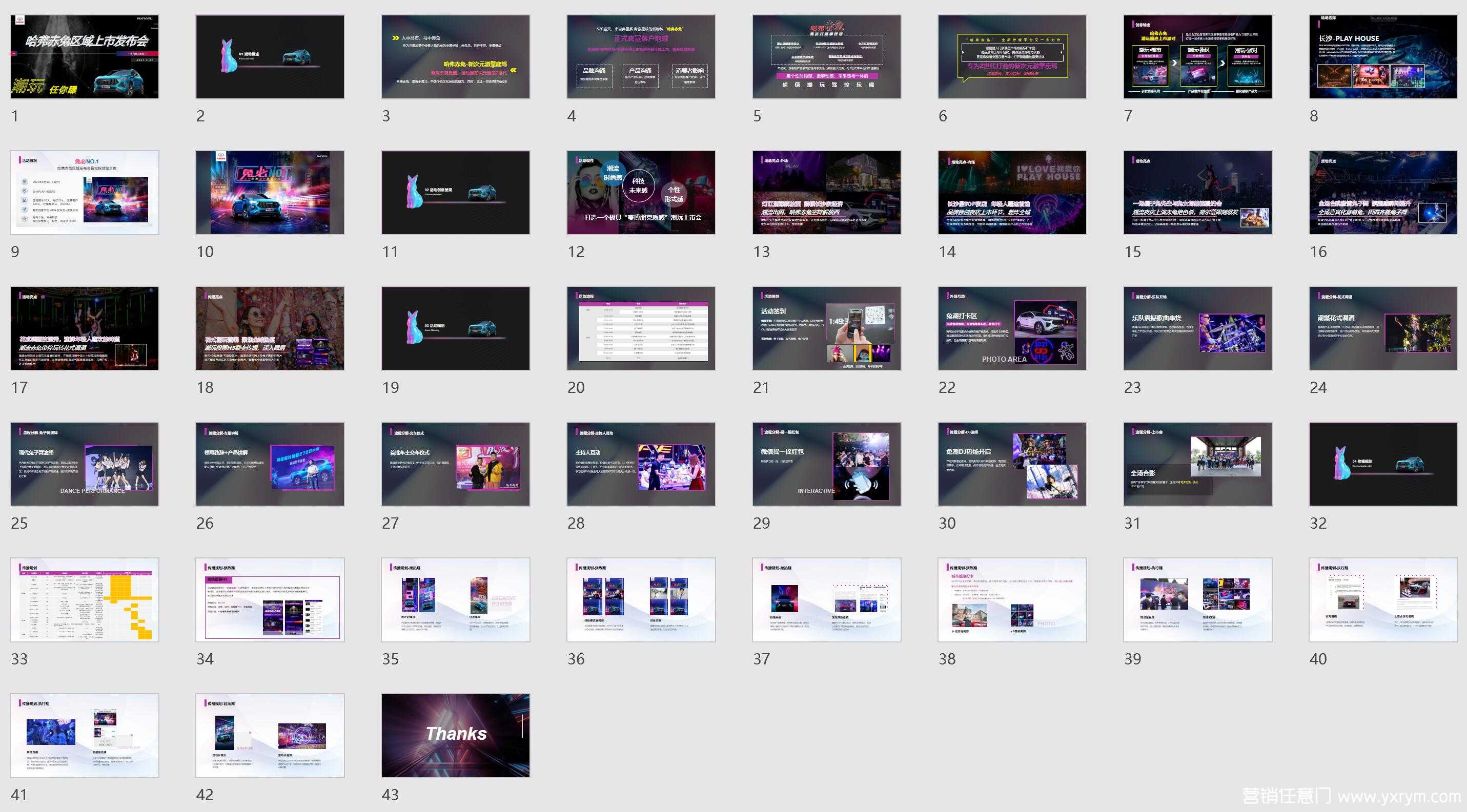Image resolution: width=1467 pixels, height=812 pixels.
Task: Select slide 12 赛博朋克质感 circles thumbnail
Action: (641, 192)
